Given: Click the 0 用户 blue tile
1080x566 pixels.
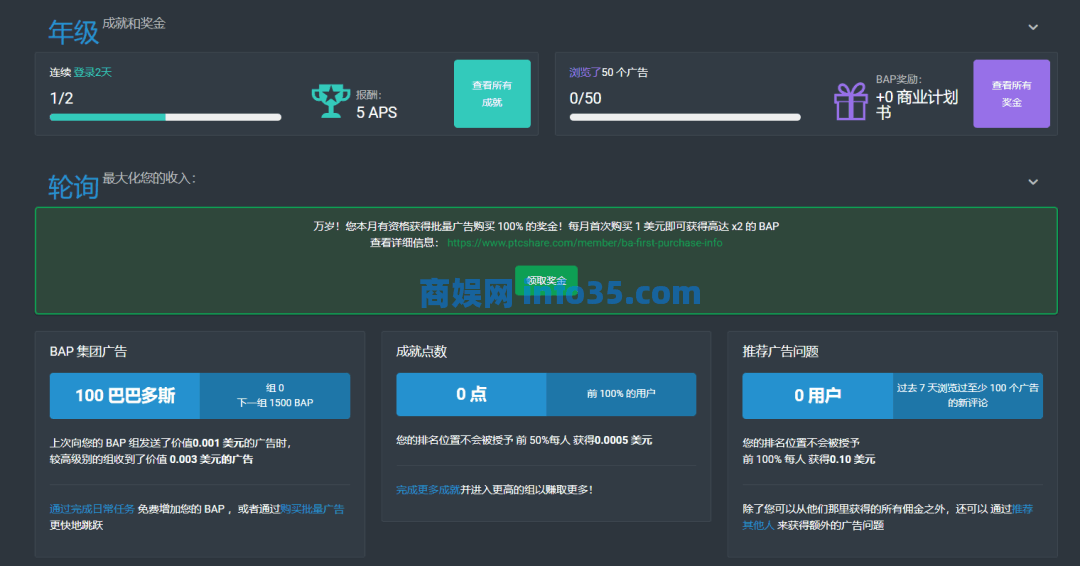Looking at the screenshot, I should (x=818, y=396).
